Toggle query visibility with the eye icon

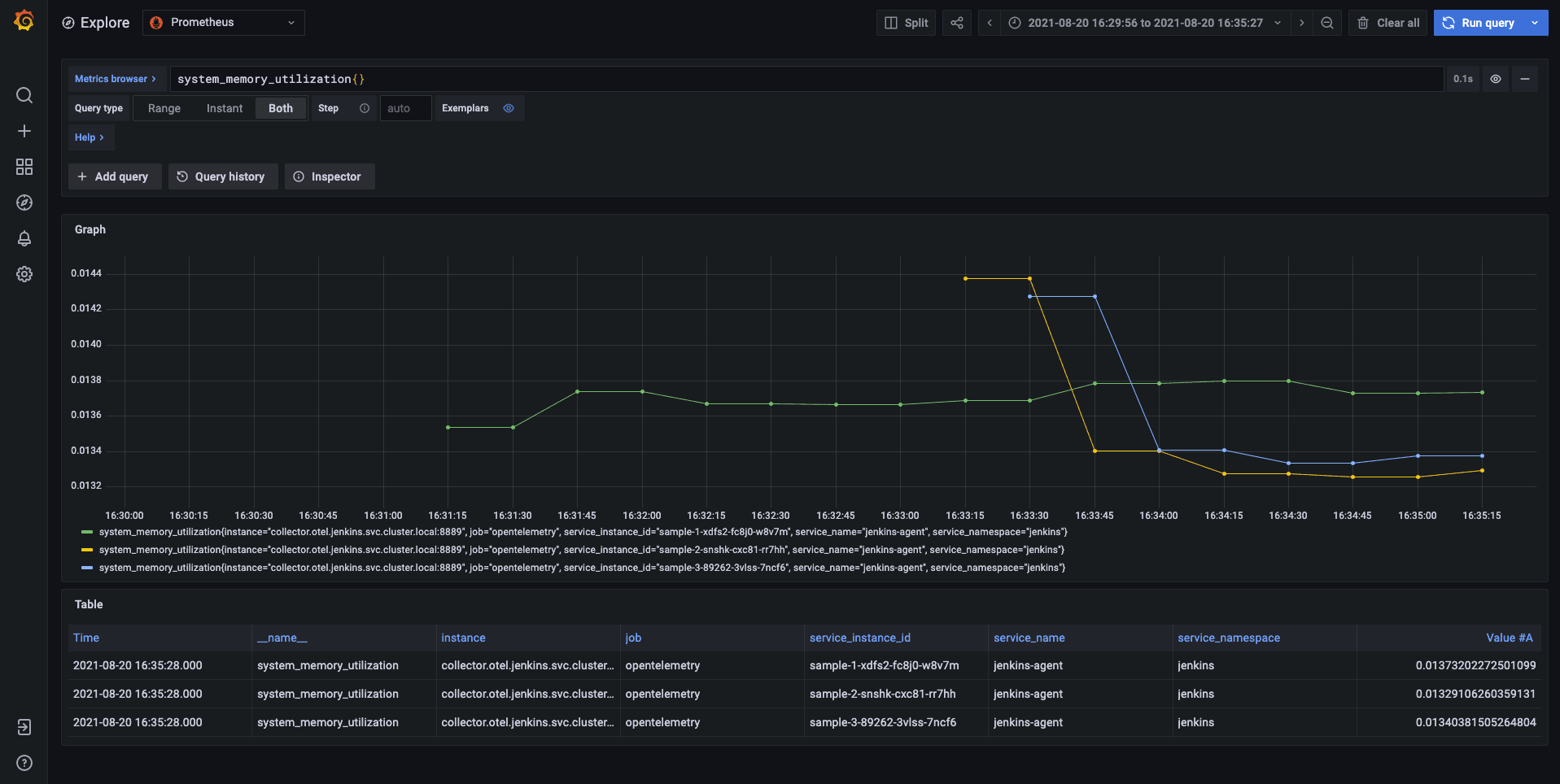point(1496,79)
